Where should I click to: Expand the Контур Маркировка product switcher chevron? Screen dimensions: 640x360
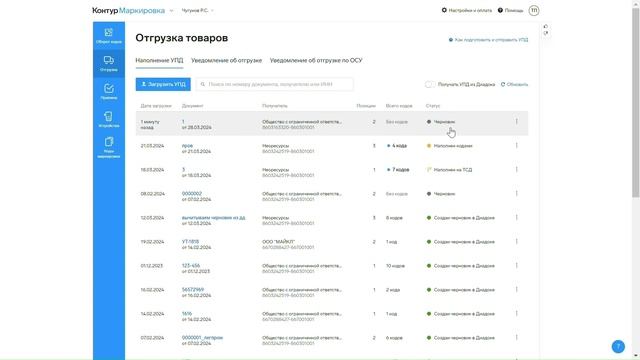[171, 11]
